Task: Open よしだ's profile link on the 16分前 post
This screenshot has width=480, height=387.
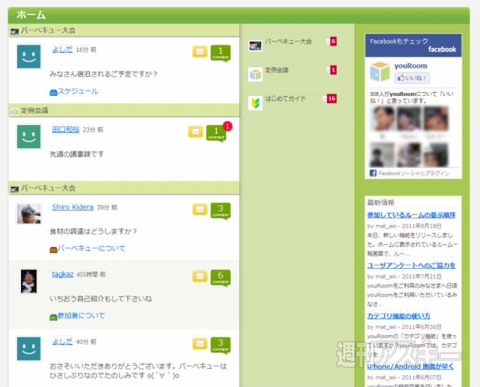Action: pos(62,49)
